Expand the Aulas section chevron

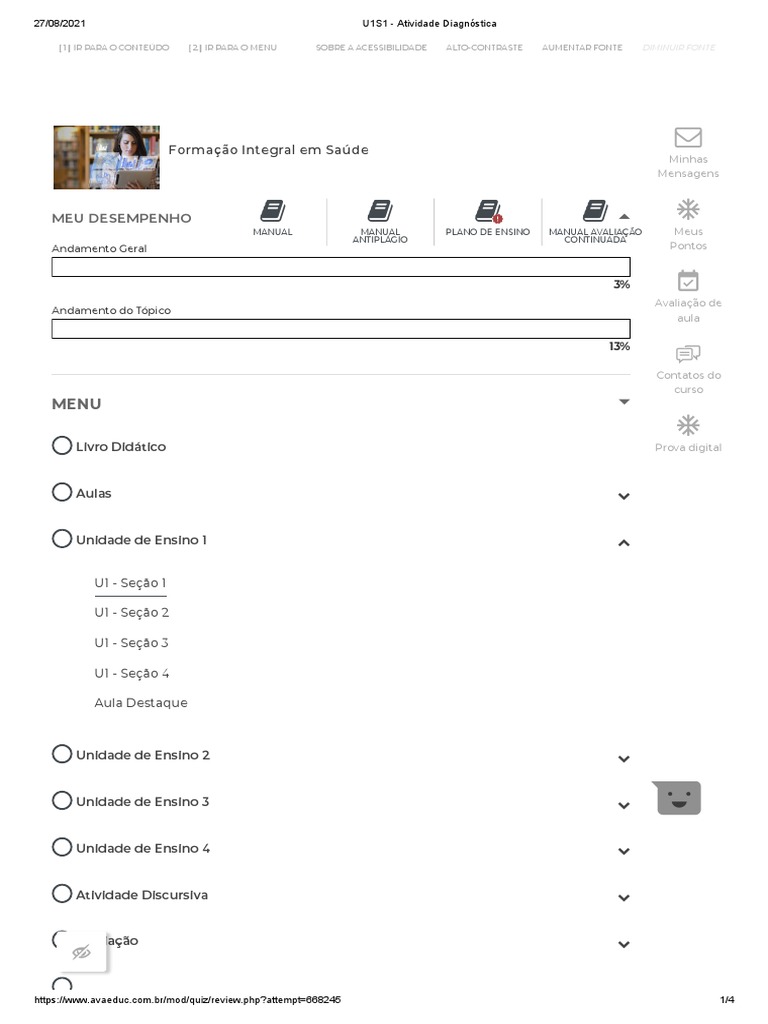(x=624, y=496)
